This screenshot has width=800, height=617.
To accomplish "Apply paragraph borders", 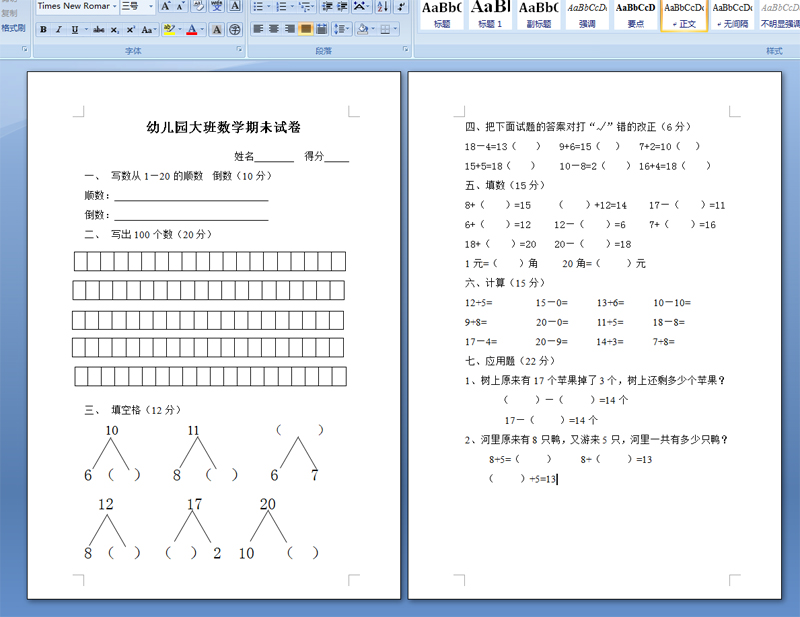I will point(385,30).
